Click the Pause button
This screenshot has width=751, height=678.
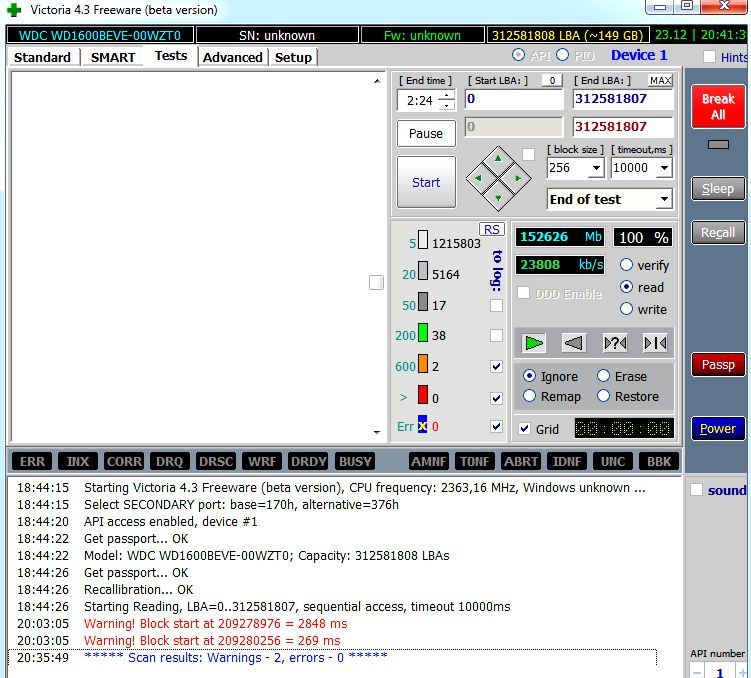(426, 134)
